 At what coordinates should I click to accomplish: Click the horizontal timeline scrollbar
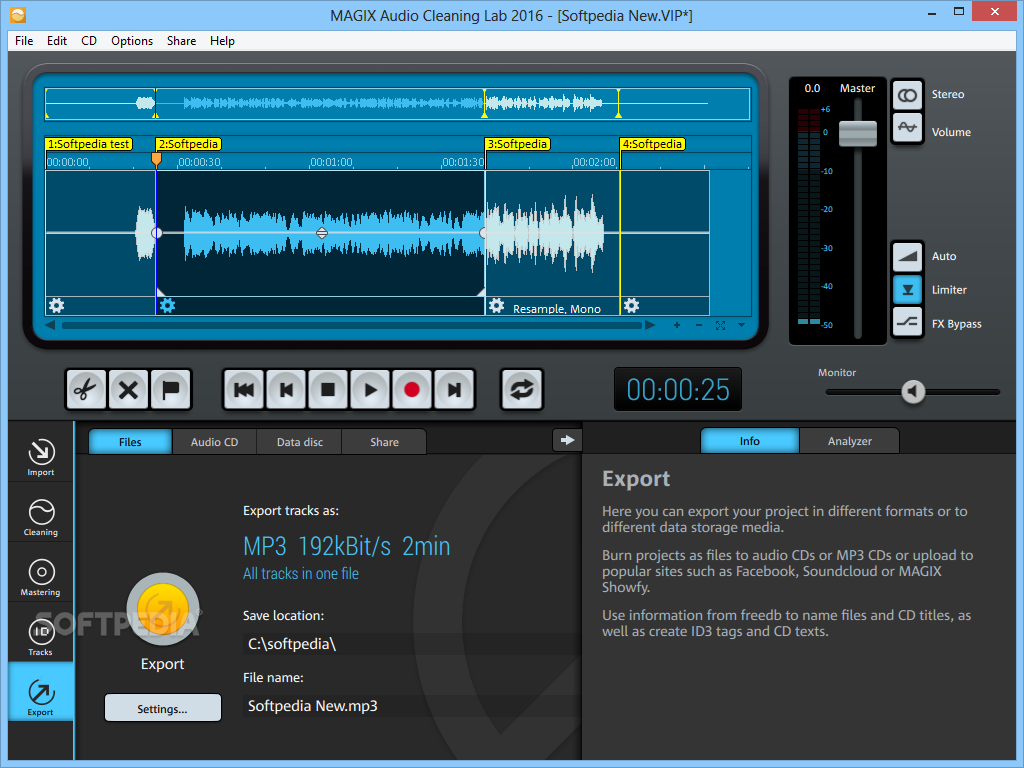pyautogui.click(x=351, y=325)
